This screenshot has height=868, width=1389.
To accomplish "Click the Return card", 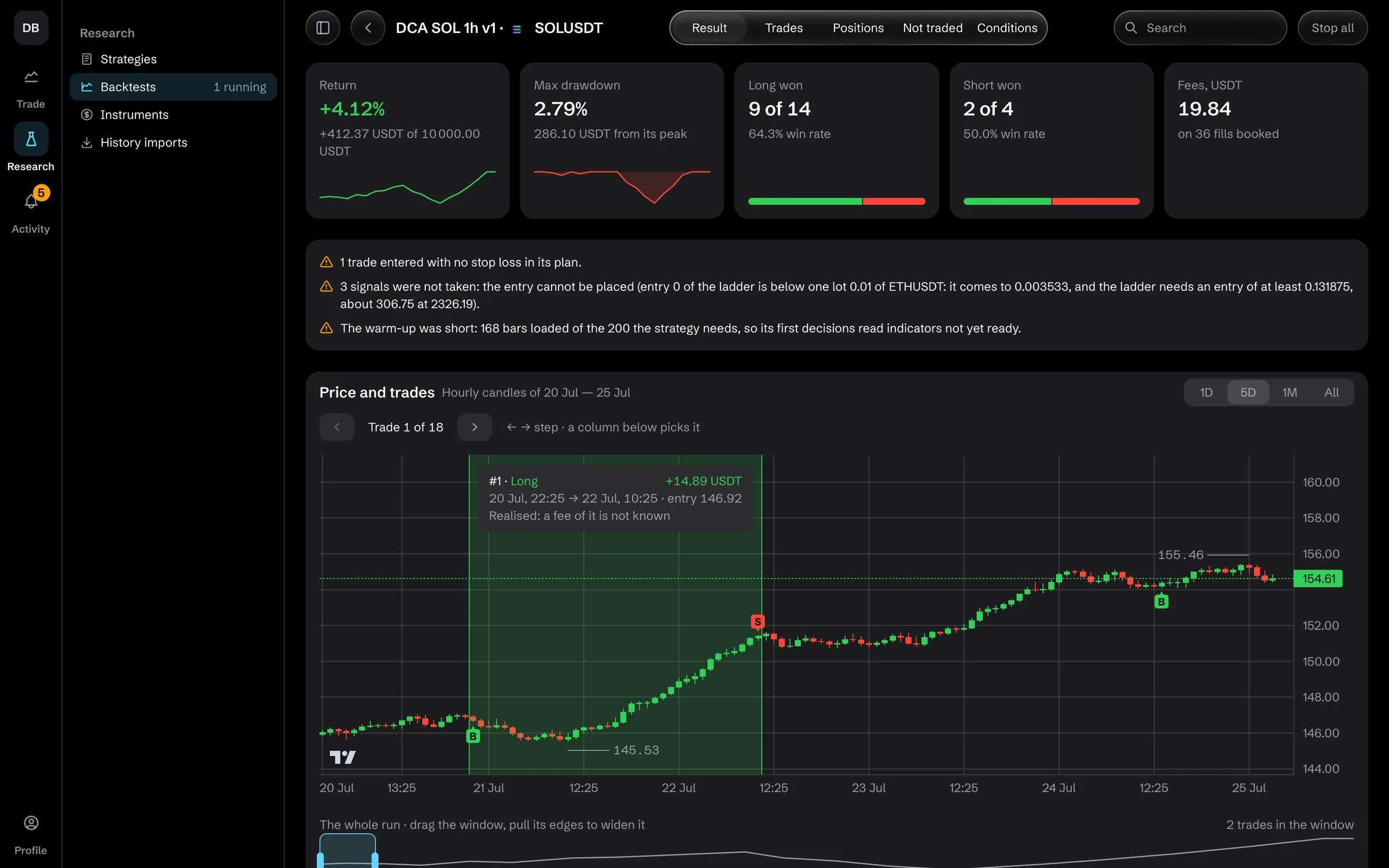I will [407, 141].
